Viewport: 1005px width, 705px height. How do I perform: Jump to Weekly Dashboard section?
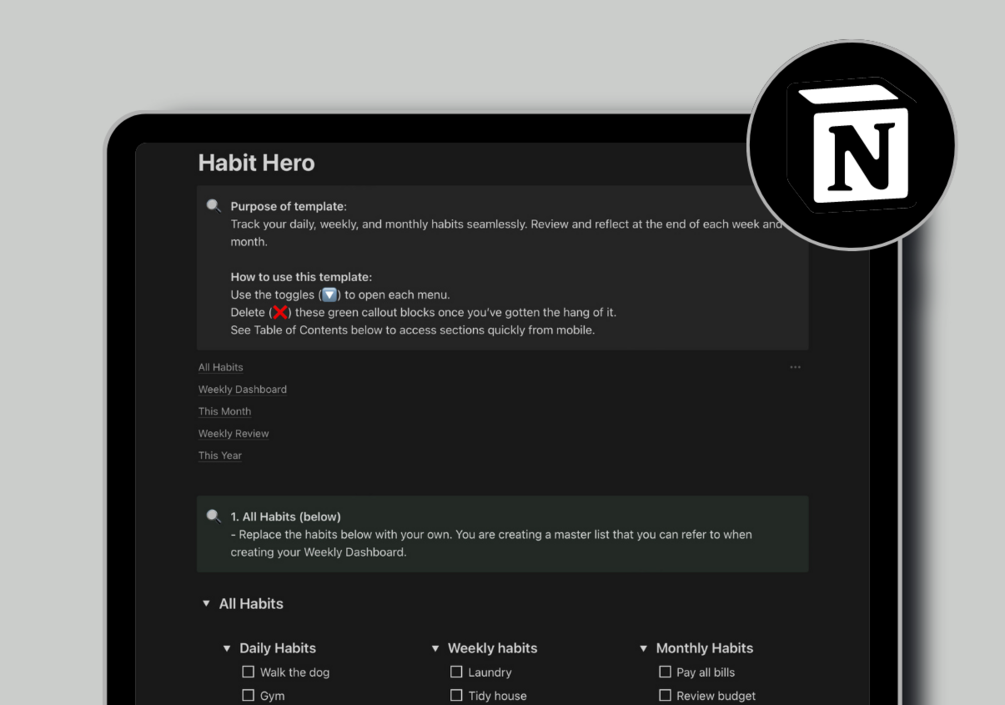[242, 389]
